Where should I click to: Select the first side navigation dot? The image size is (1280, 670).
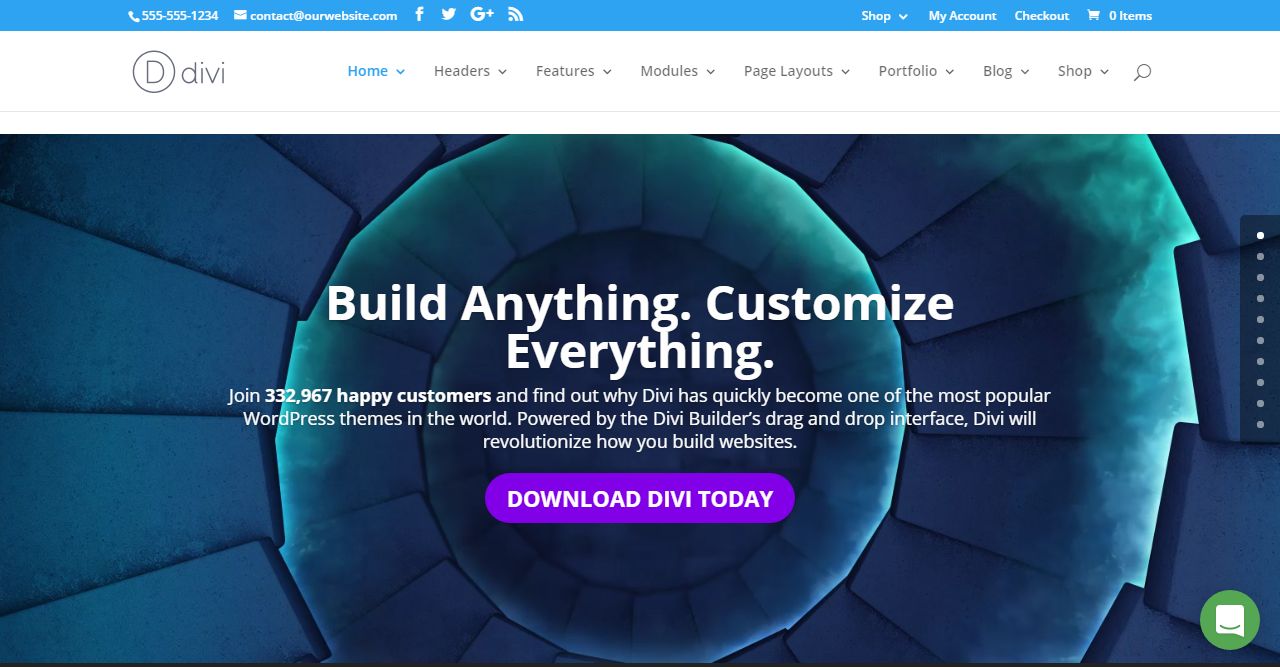tap(1260, 236)
